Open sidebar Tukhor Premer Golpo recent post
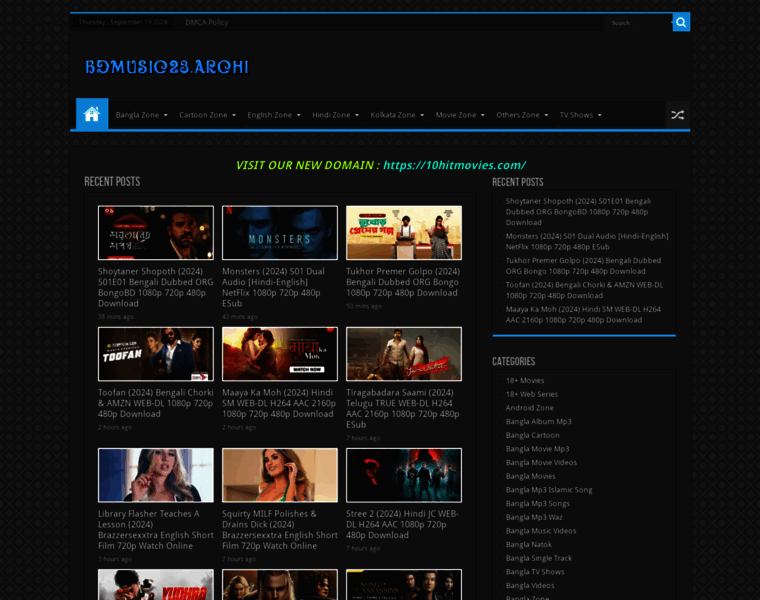The width and height of the screenshot is (760, 600). point(583,266)
